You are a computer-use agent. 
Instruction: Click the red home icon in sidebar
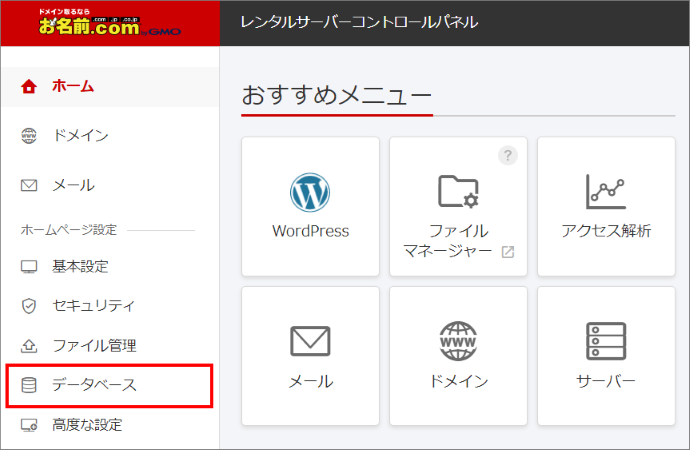point(29,86)
